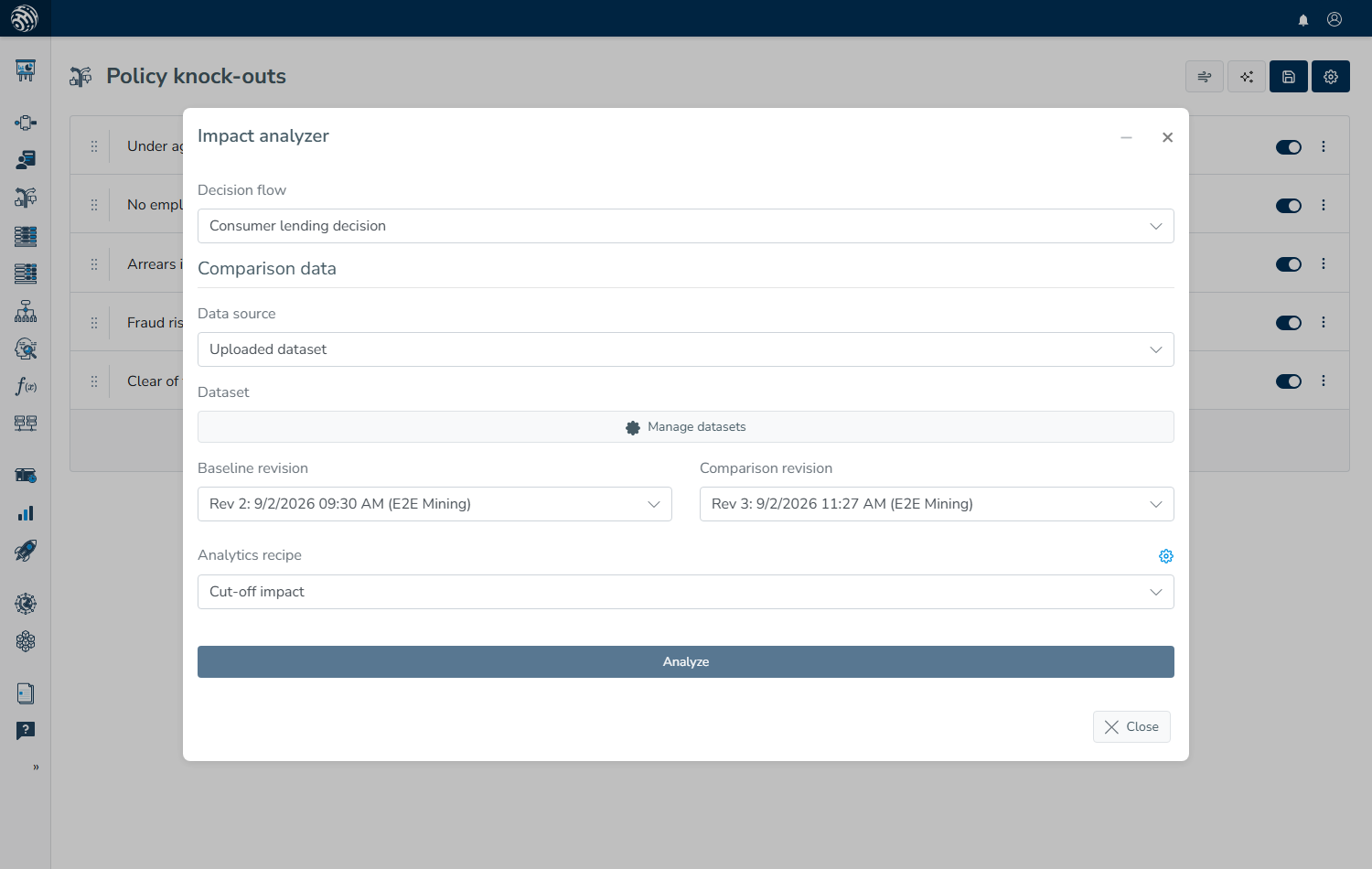The image size is (1372, 869).
Task: Click the Dataset label
Action: (223, 392)
